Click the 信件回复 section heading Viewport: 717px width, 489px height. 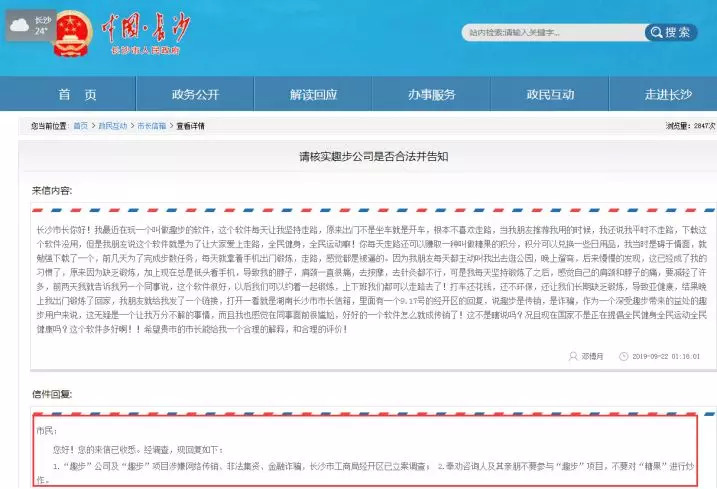click(52, 394)
